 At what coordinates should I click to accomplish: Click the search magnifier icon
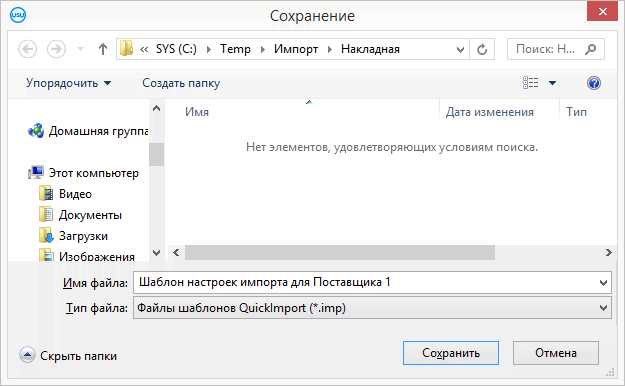[591, 49]
